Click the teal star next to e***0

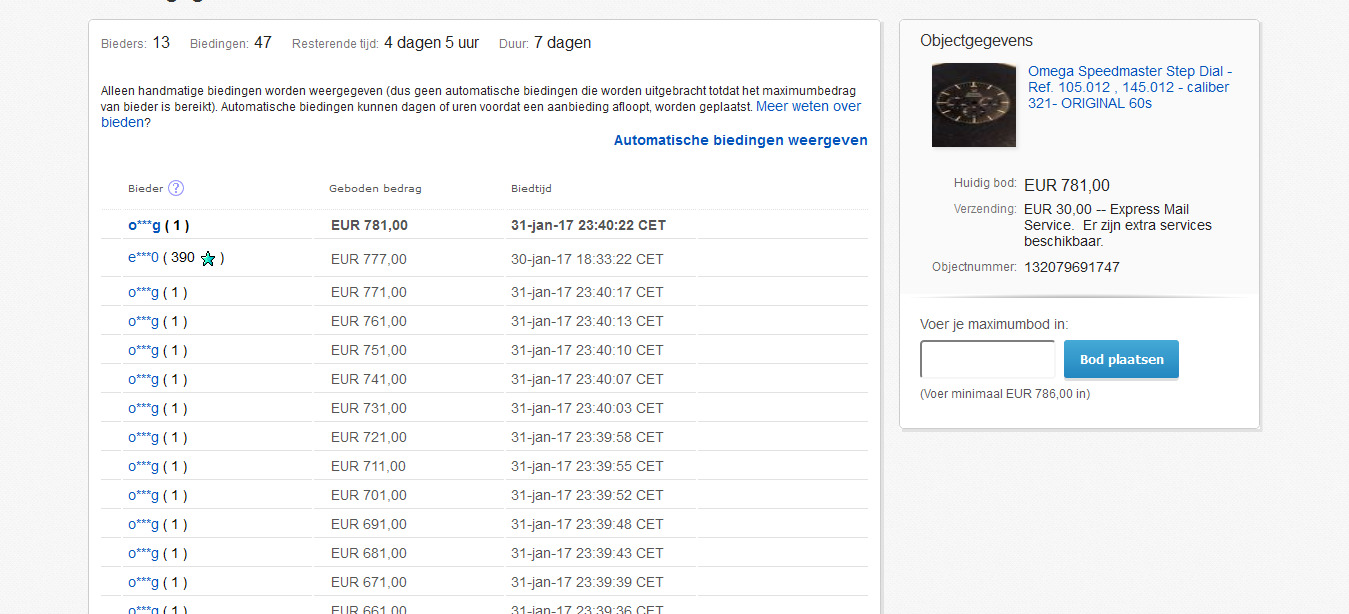click(x=208, y=259)
